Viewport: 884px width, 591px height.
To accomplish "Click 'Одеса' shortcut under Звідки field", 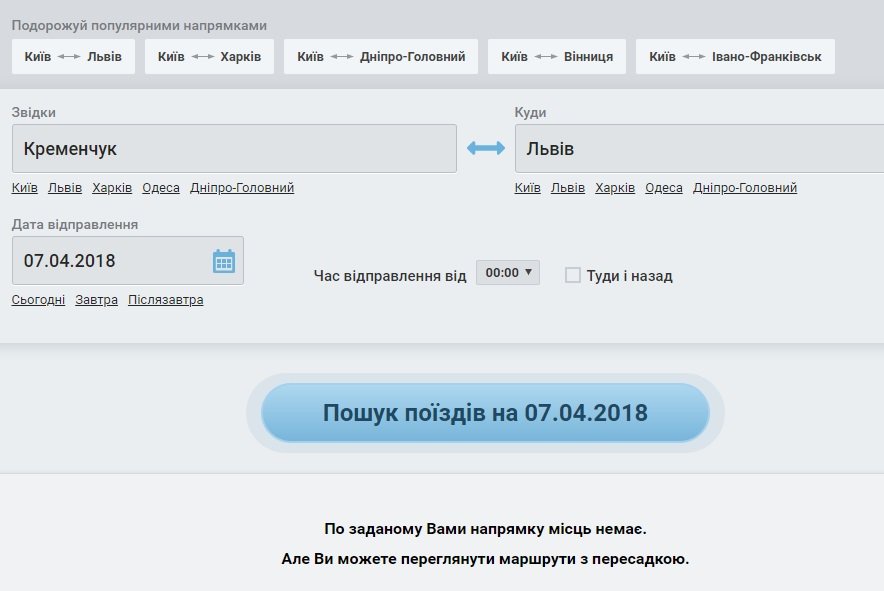I will [161, 188].
